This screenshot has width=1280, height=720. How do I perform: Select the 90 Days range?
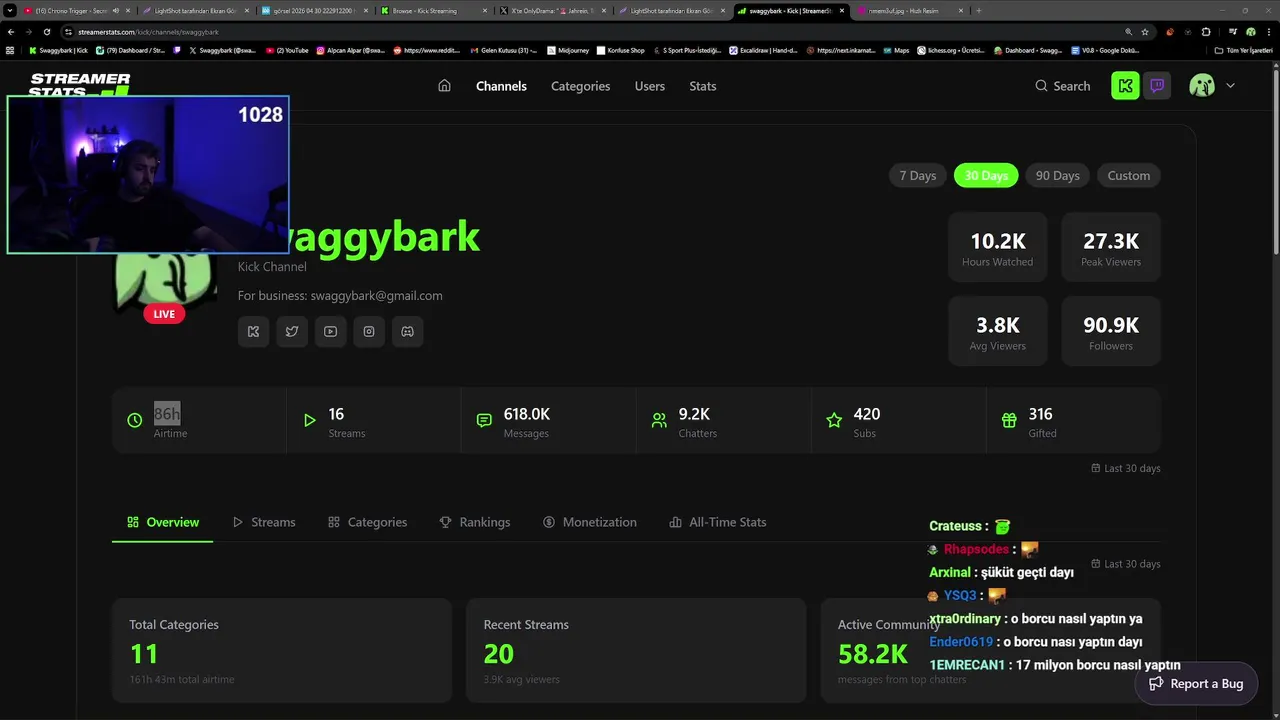(x=1057, y=176)
